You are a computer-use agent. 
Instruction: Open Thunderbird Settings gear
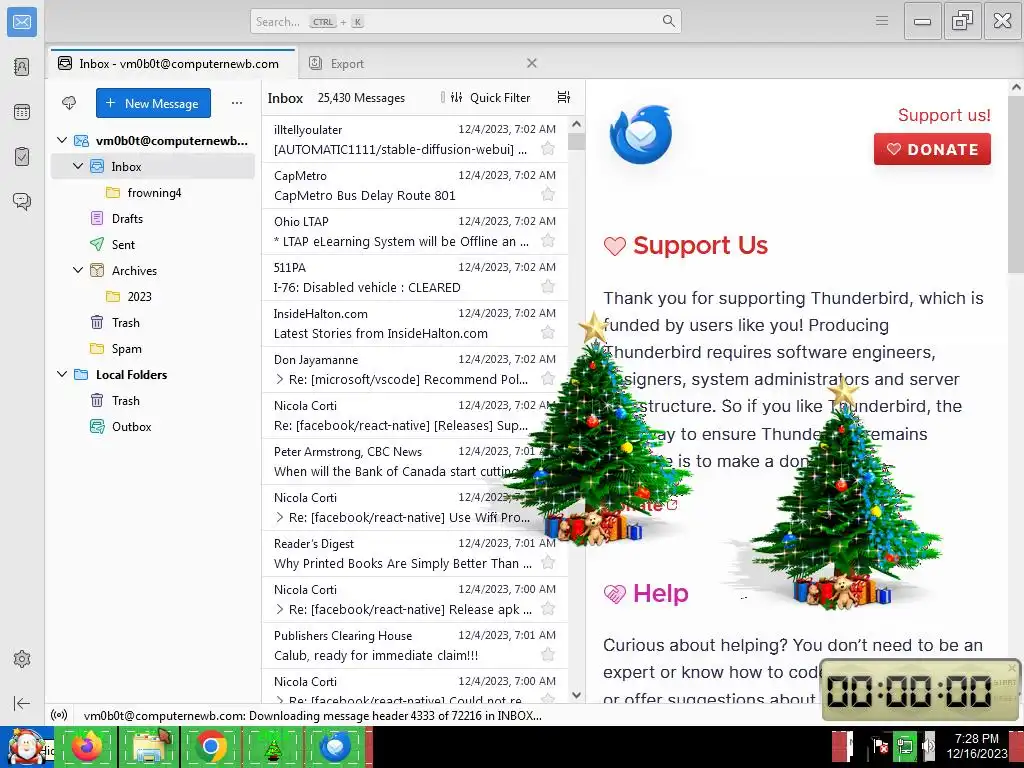tap(22, 659)
